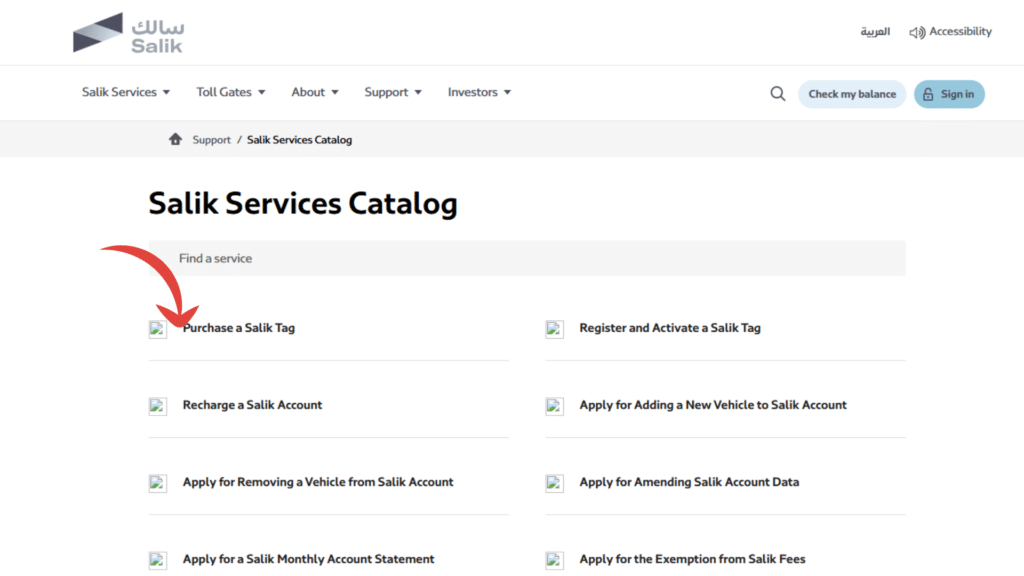The height and width of the screenshot is (576, 1024).
Task: Switch language to Arabic
Action: [x=875, y=32]
